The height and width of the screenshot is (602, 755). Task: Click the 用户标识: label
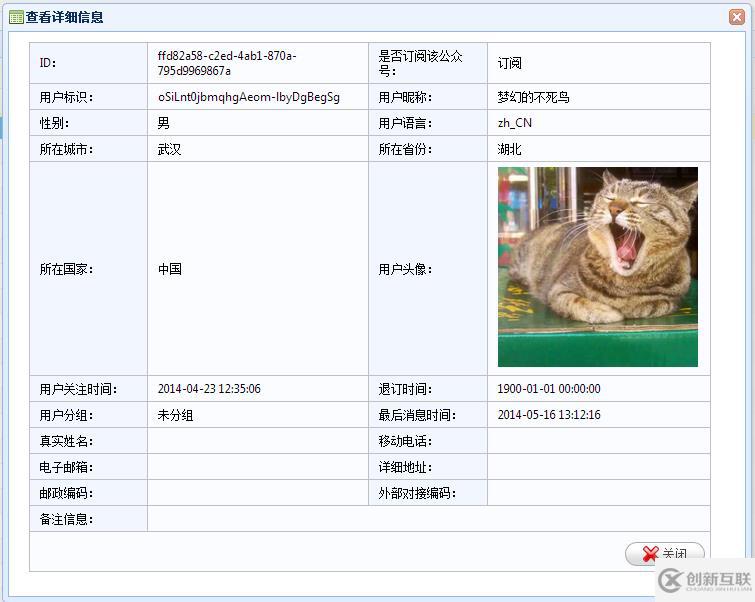[x=66, y=97]
